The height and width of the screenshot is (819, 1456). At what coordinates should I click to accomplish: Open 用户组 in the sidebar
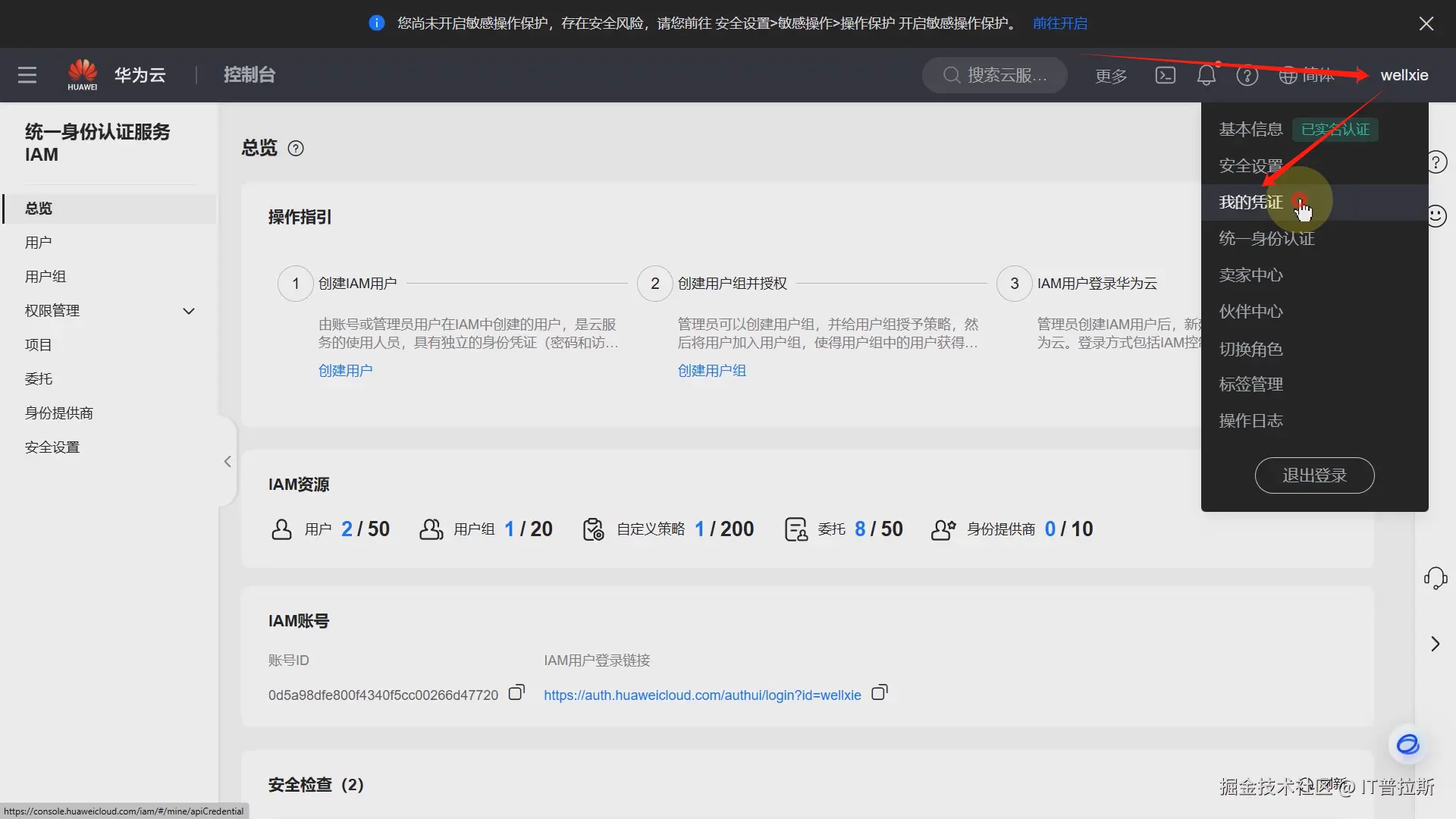point(45,277)
